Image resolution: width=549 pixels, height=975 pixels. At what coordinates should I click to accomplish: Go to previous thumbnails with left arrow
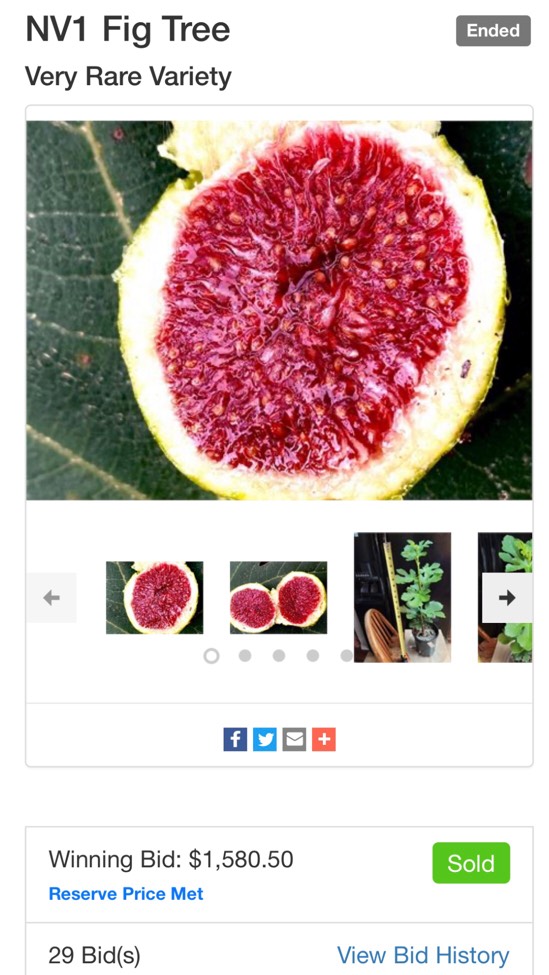click(52, 598)
